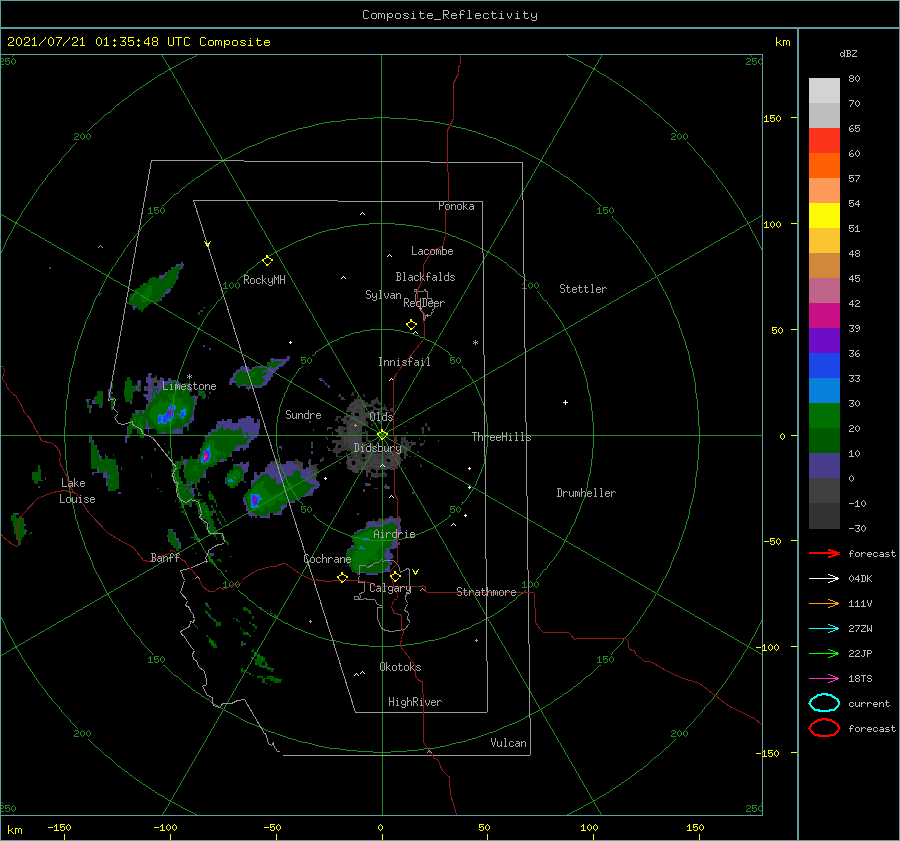Click yellow diamond marker below Cochrane

point(342,577)
